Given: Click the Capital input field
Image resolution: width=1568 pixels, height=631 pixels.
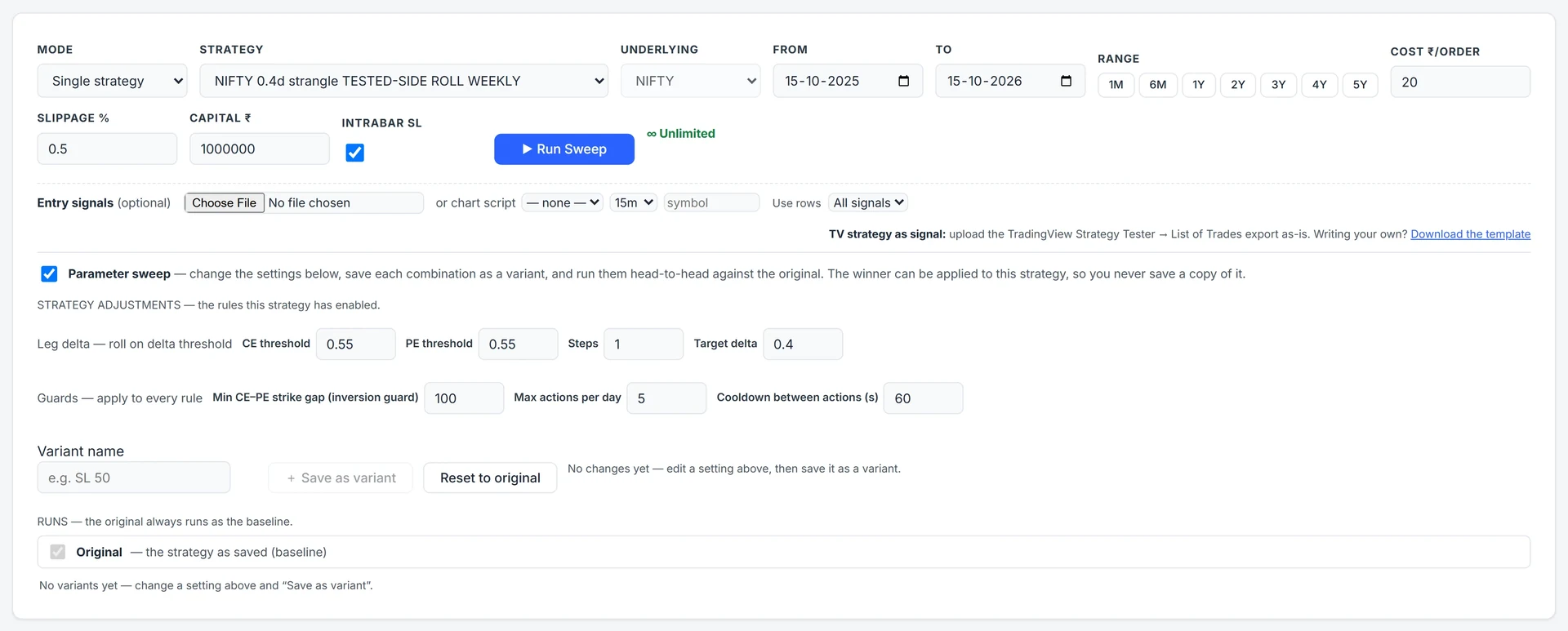Looking at the screenshot, I should [x=260, y=149].
